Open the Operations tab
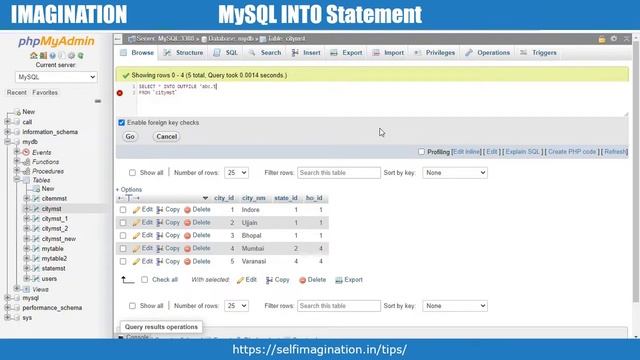The width and height of the screenshot is (640, 360). tap(488, 53)
